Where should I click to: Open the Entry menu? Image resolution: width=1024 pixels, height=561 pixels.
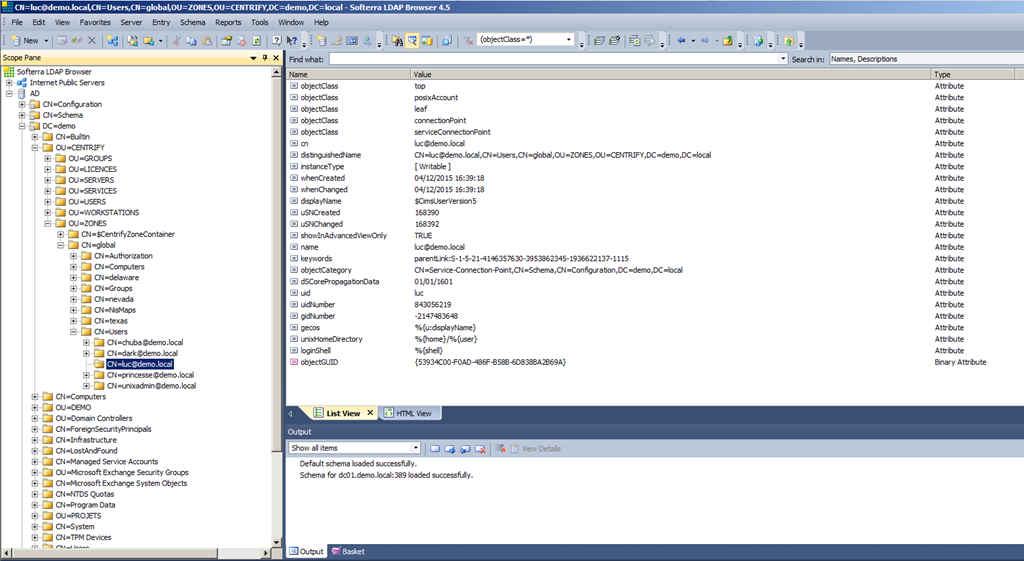point(161,22)
